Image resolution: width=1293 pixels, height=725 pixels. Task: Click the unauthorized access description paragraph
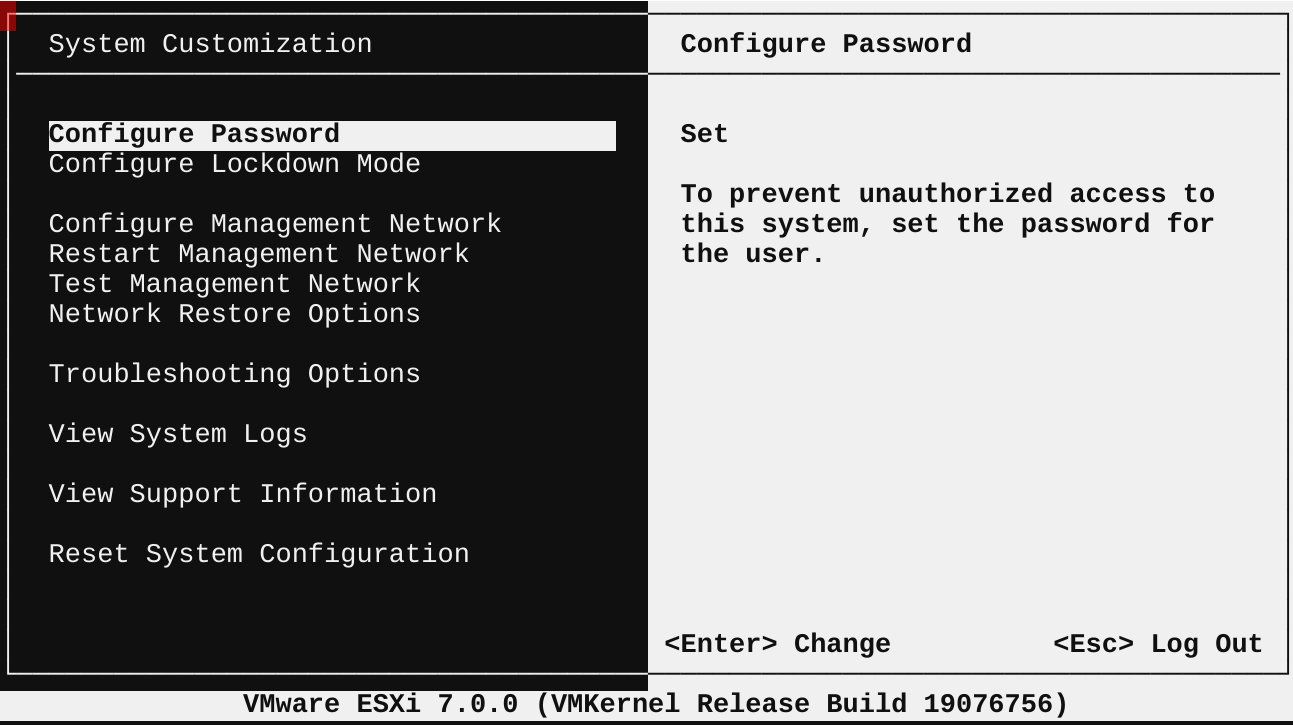(x=947, y=224)
